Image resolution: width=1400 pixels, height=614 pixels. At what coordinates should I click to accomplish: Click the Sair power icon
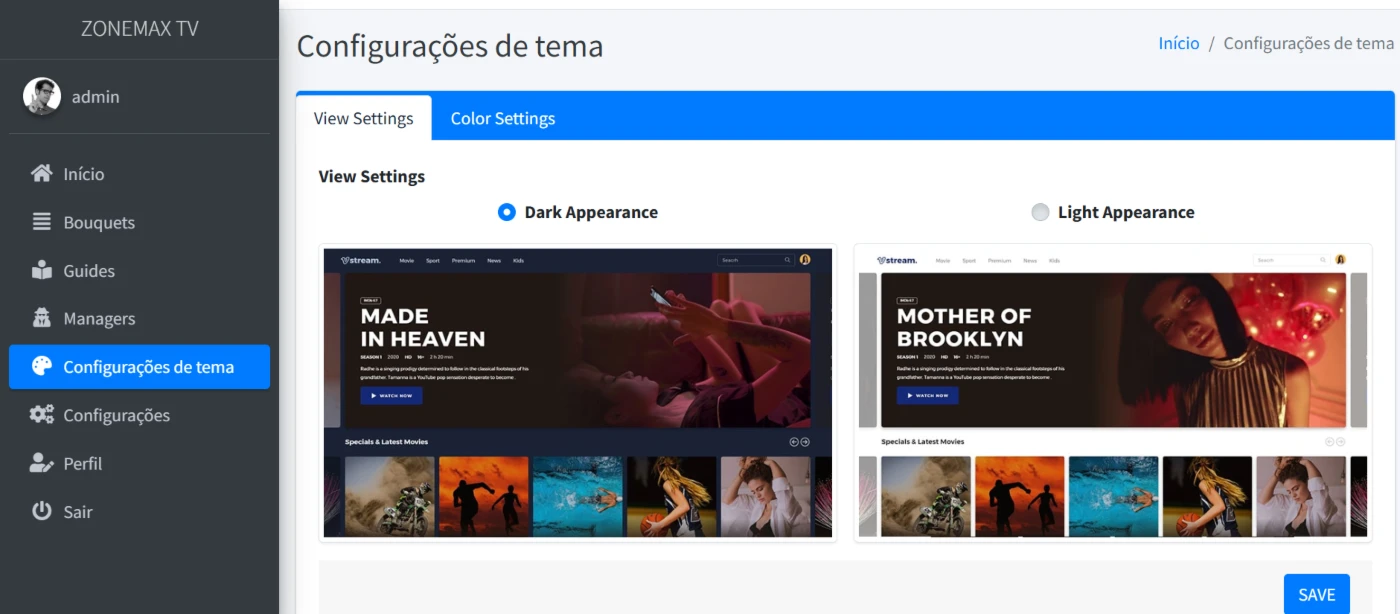click(x=41, y=511)
